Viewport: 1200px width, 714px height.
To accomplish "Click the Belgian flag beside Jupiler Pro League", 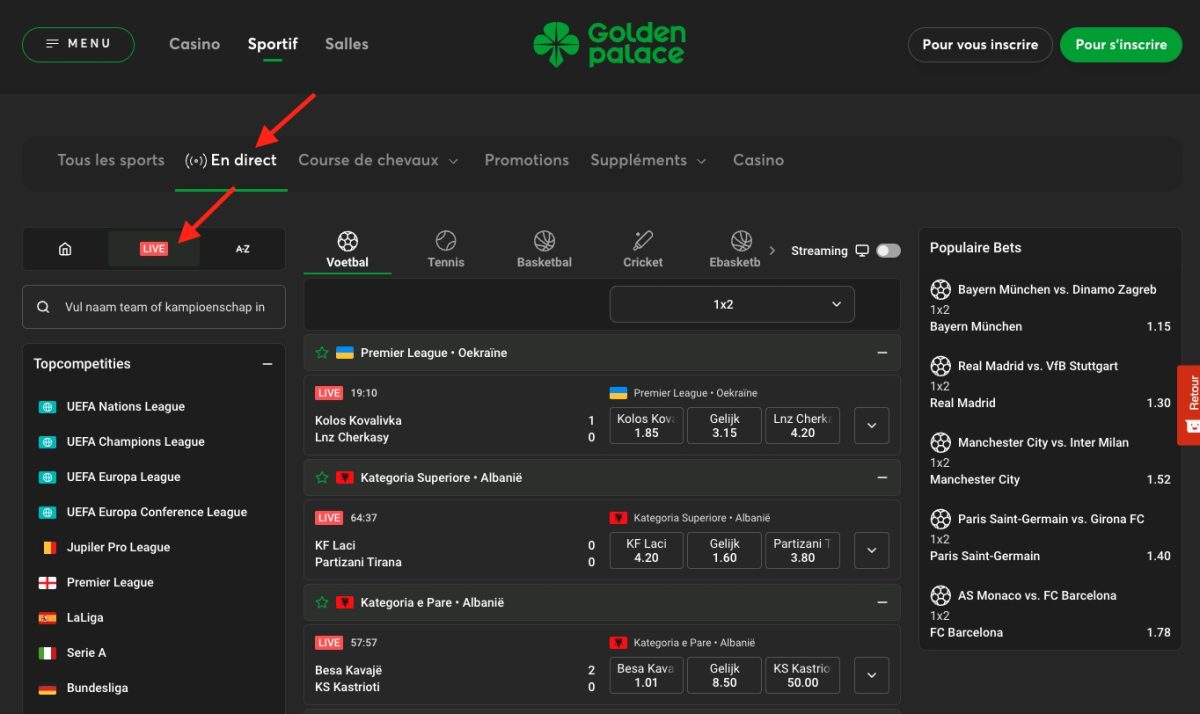I will point(47,547).
